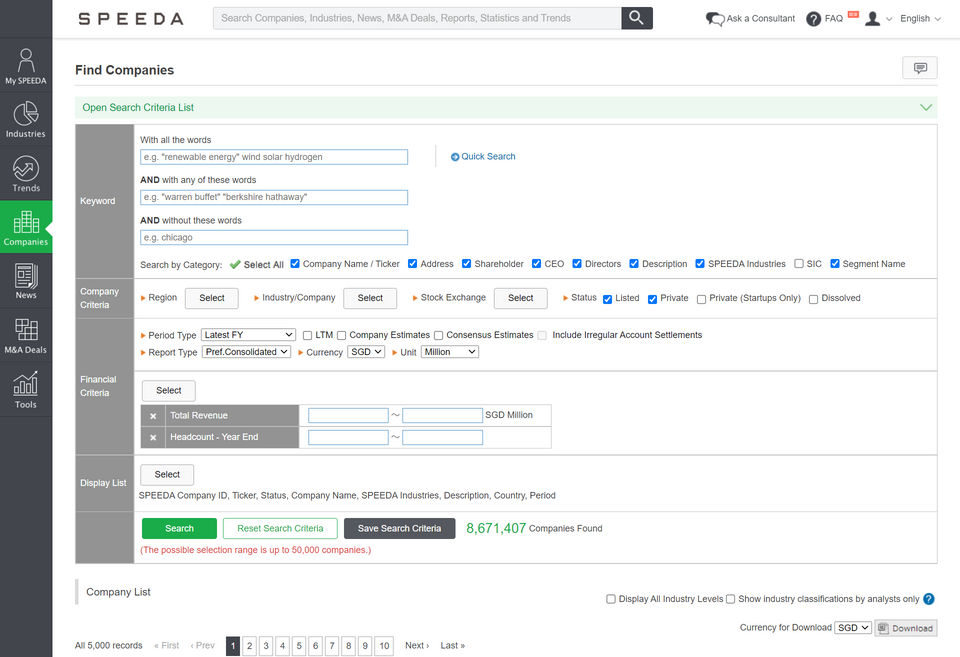Click the Stock Exchange Select button
Viewport: 960px width, 657px height.
click(x=520, y=298)
